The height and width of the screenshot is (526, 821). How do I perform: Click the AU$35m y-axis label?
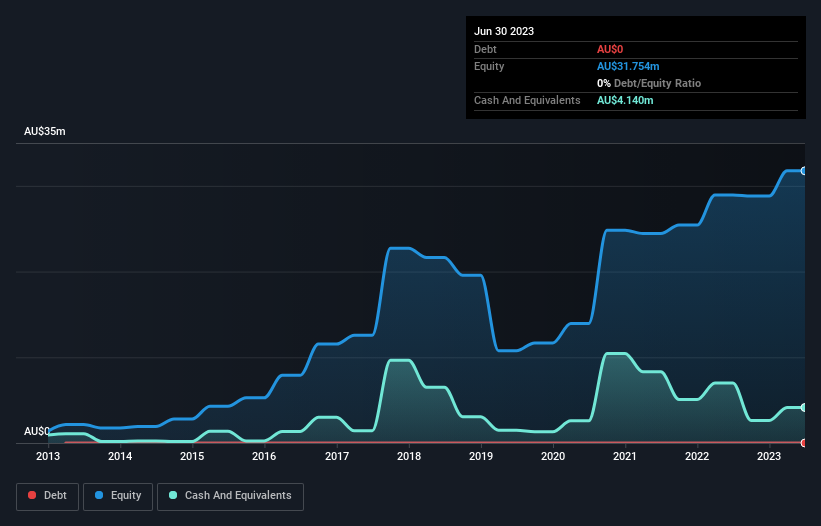coord(45,131)
